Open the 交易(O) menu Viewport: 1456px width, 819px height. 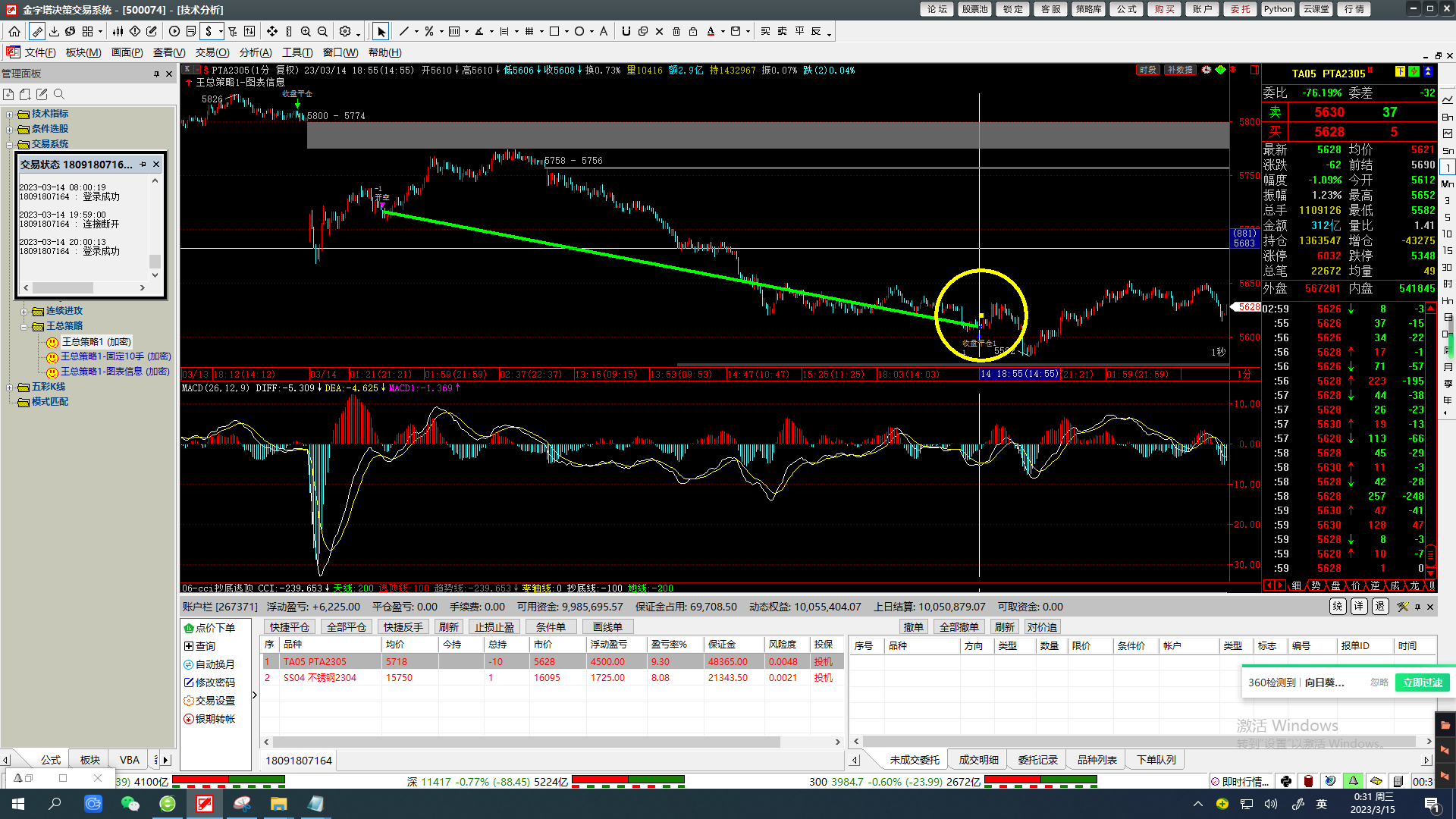pos(212,52)
